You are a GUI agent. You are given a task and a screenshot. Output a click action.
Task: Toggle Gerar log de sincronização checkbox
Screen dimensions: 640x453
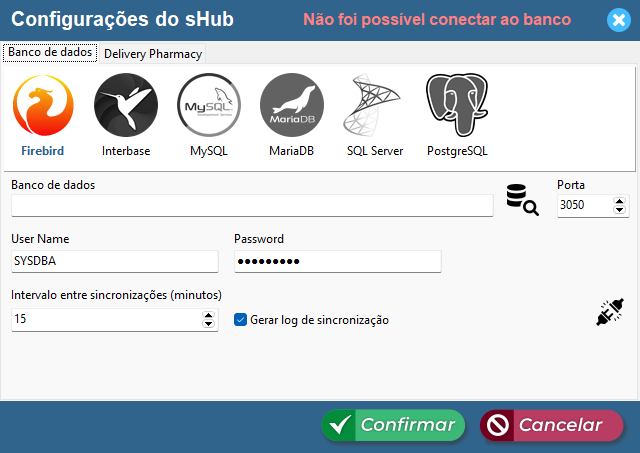tap(240, 320)
